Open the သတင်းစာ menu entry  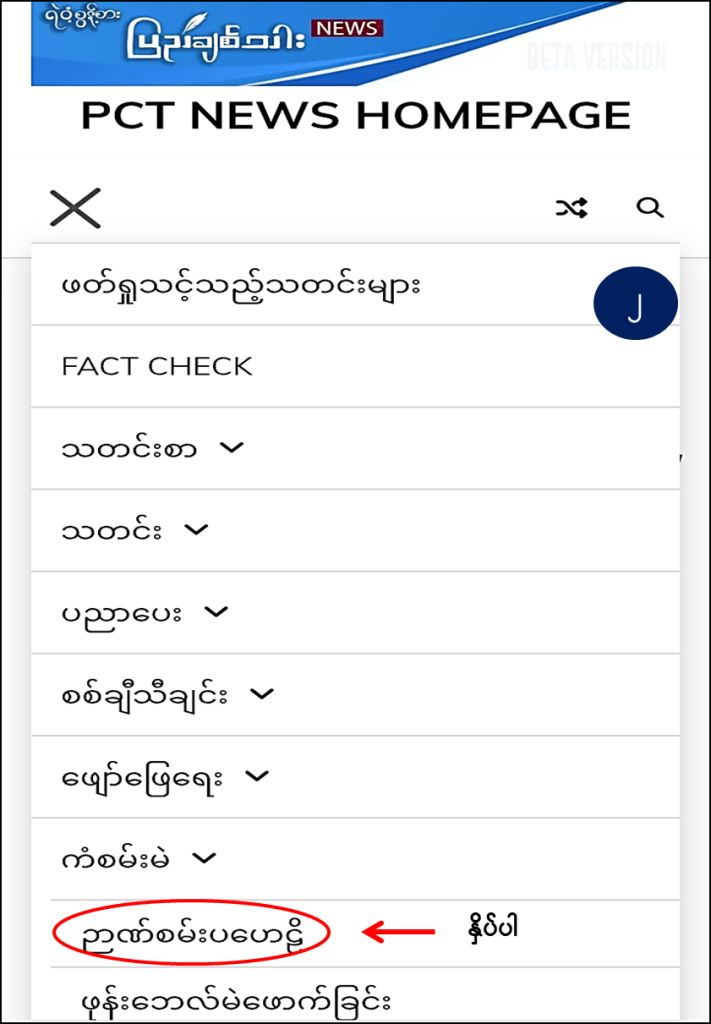129,449
